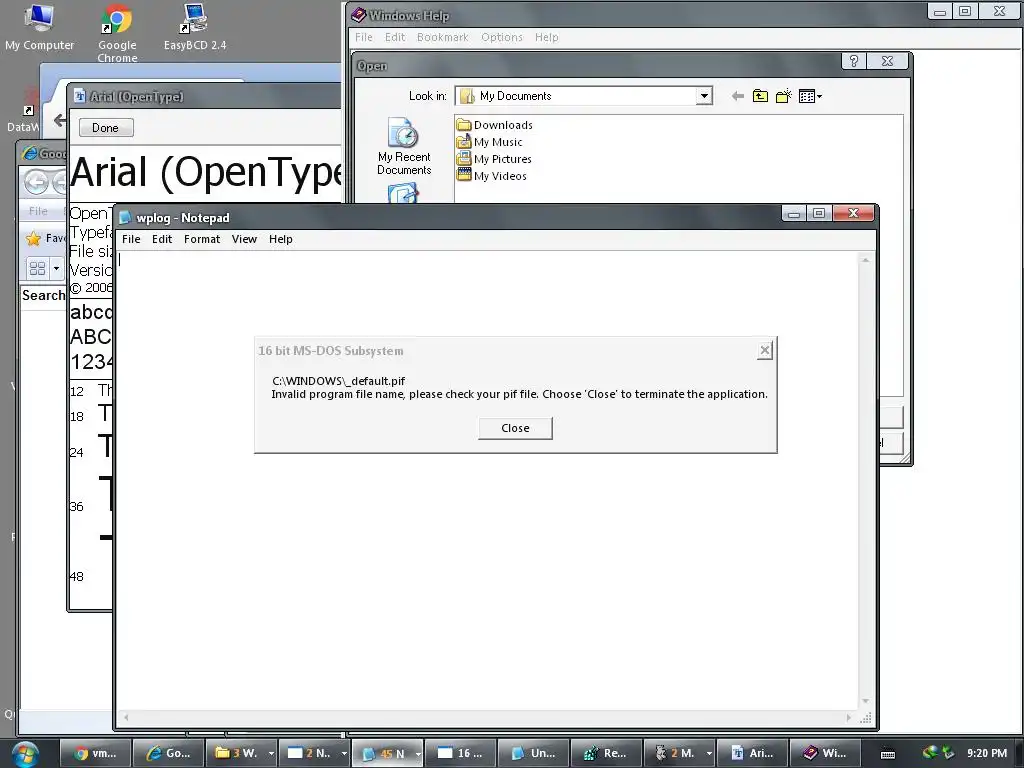Viewport: 1024px width, 768px height.
Task: Open the Quick Tabs dropdown arrow in Internet Explorer
Action: 56,268
